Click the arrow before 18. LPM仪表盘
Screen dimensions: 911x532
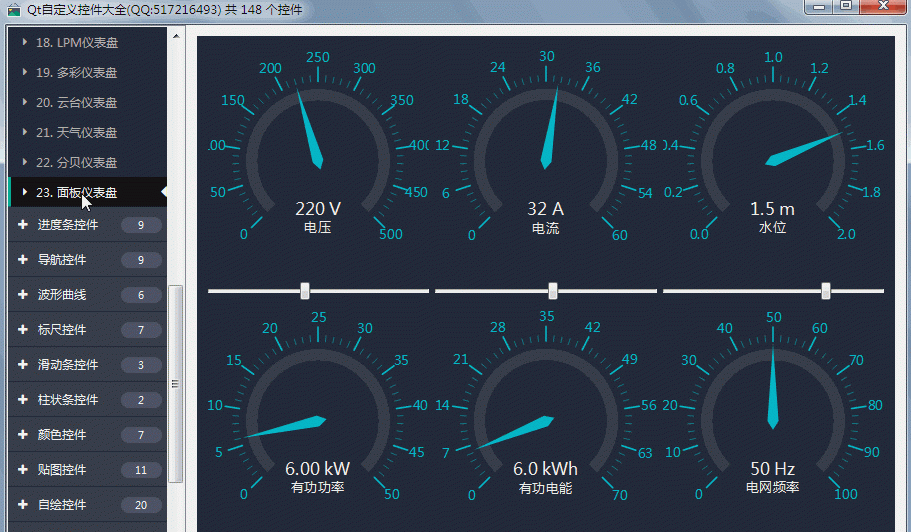click(24, 42)
